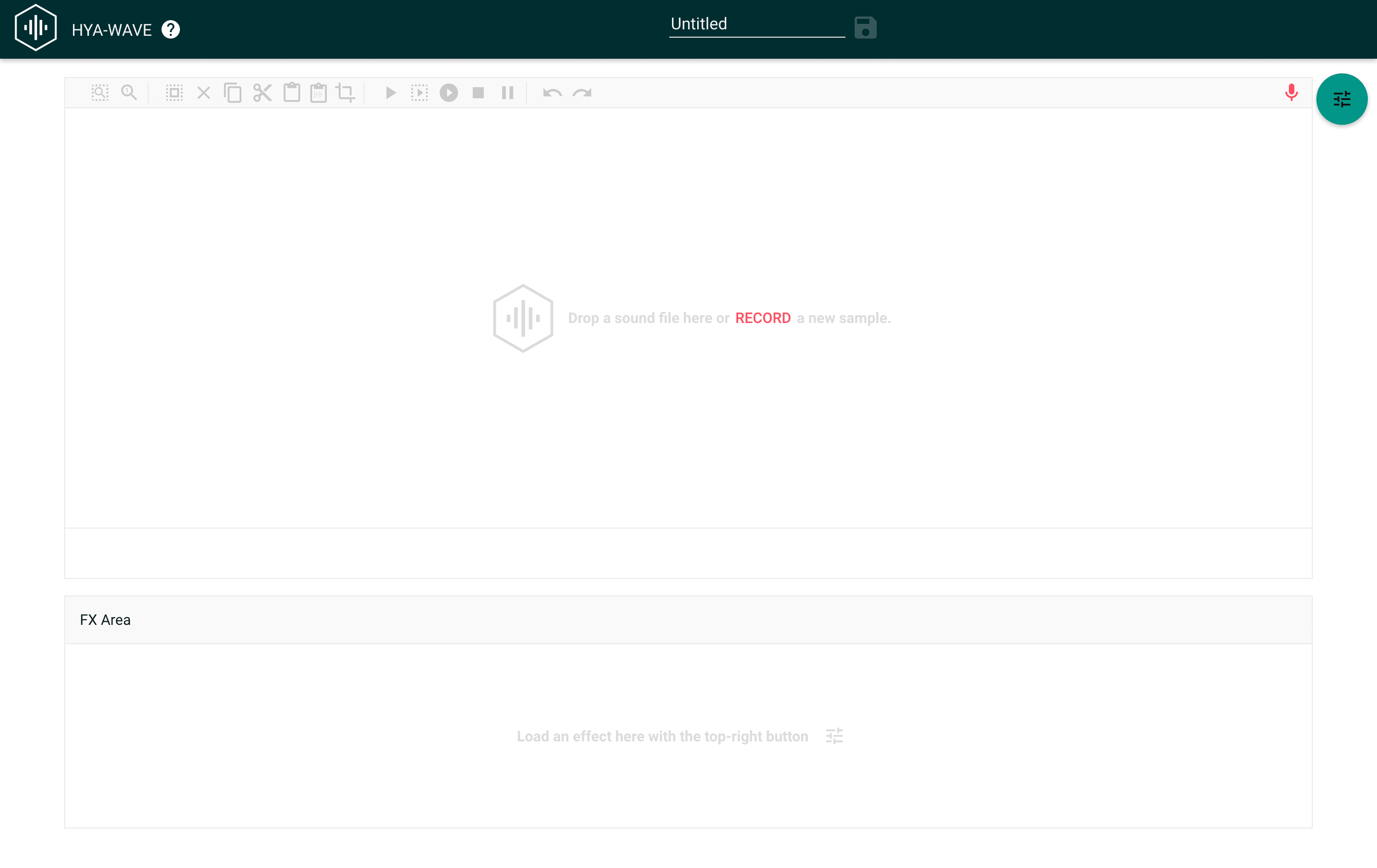Screen dimensions: 1377x868
Task: Click the copy icon in toolbar
Action: pyautogui.click(x=233, y=93)
